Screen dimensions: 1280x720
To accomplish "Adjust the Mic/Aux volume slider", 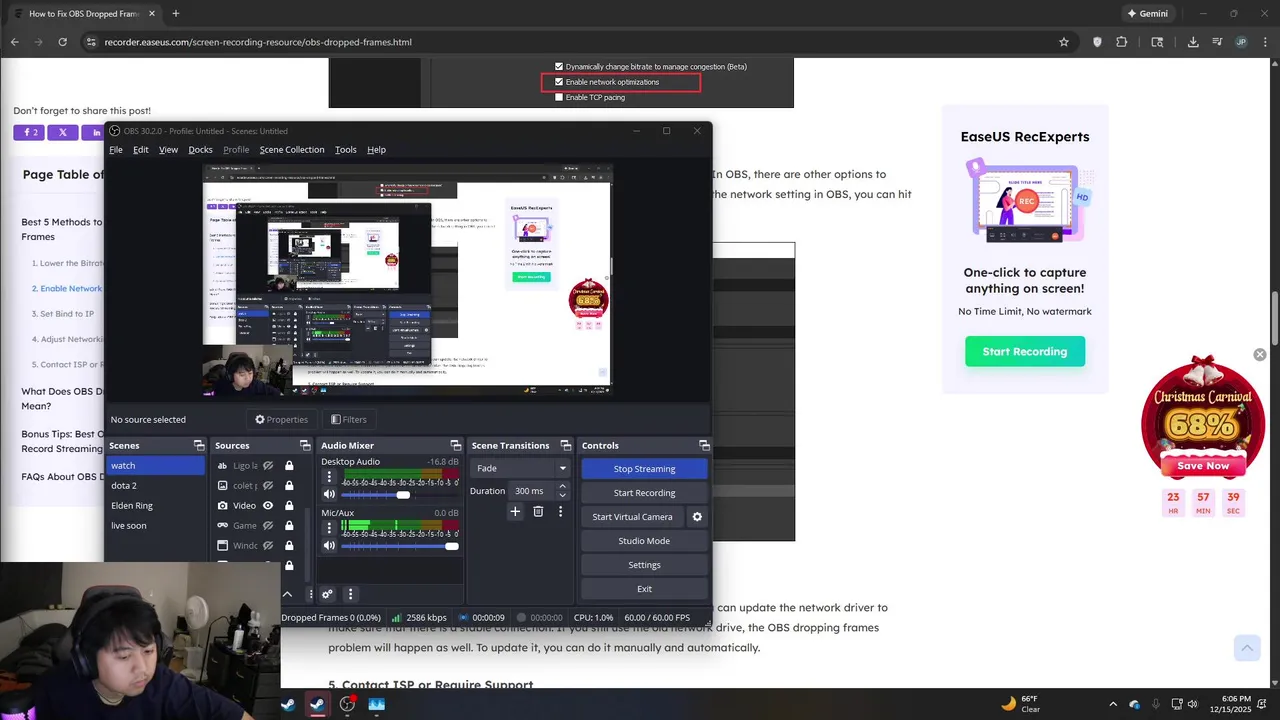I will coord(400,545).
